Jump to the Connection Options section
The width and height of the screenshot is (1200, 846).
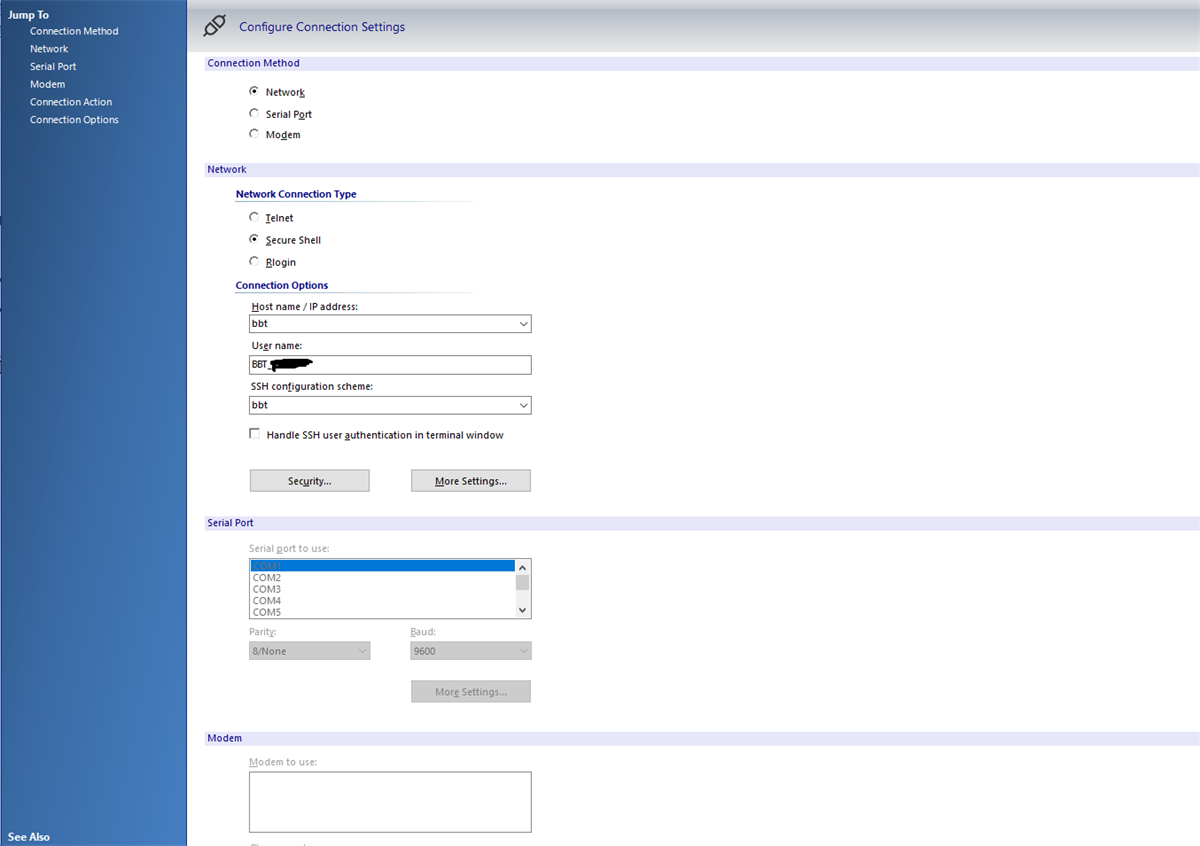pyautogui.click(x=74, y=119)
